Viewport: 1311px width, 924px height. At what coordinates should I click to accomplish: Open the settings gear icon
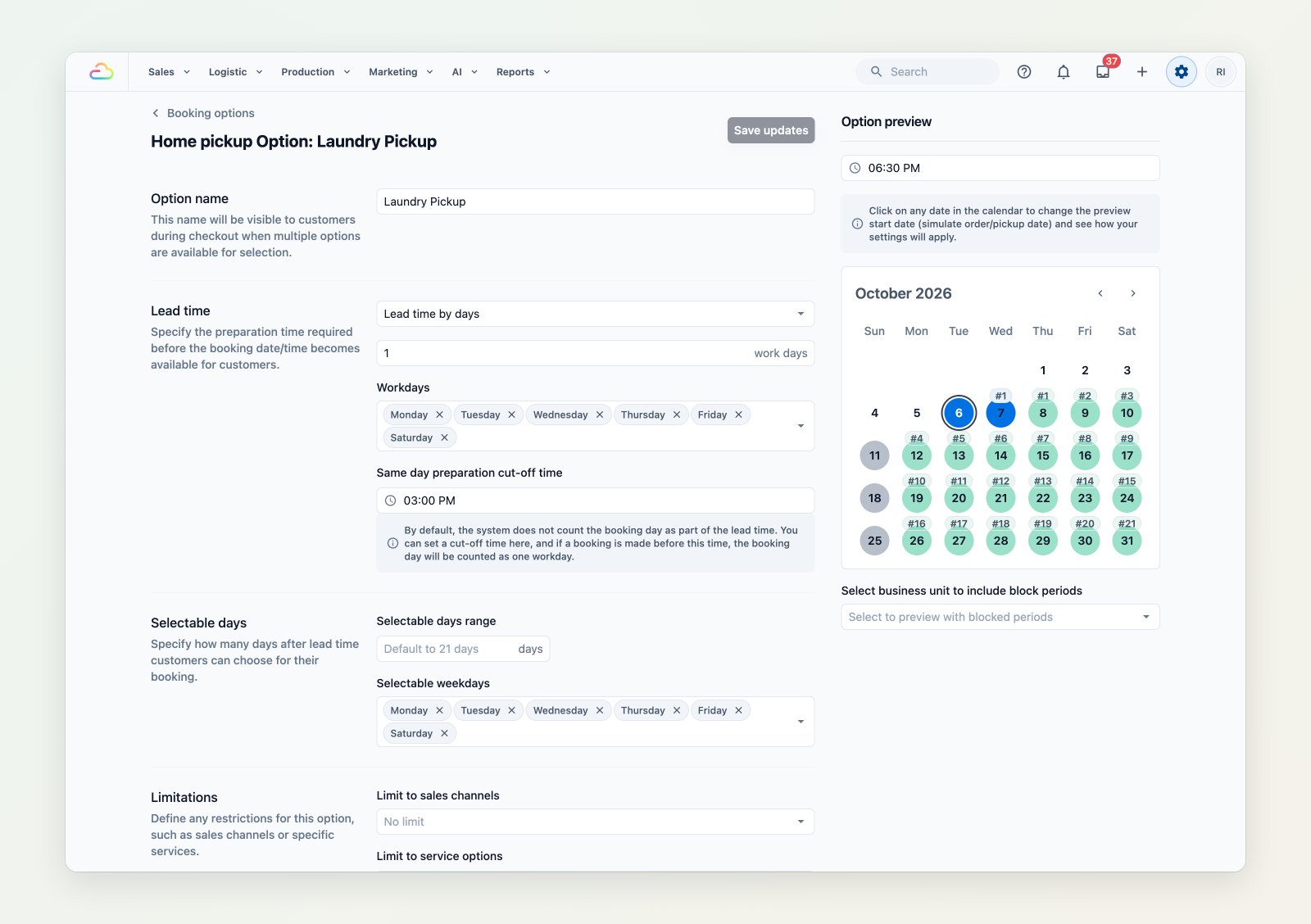coord(1181,72)
